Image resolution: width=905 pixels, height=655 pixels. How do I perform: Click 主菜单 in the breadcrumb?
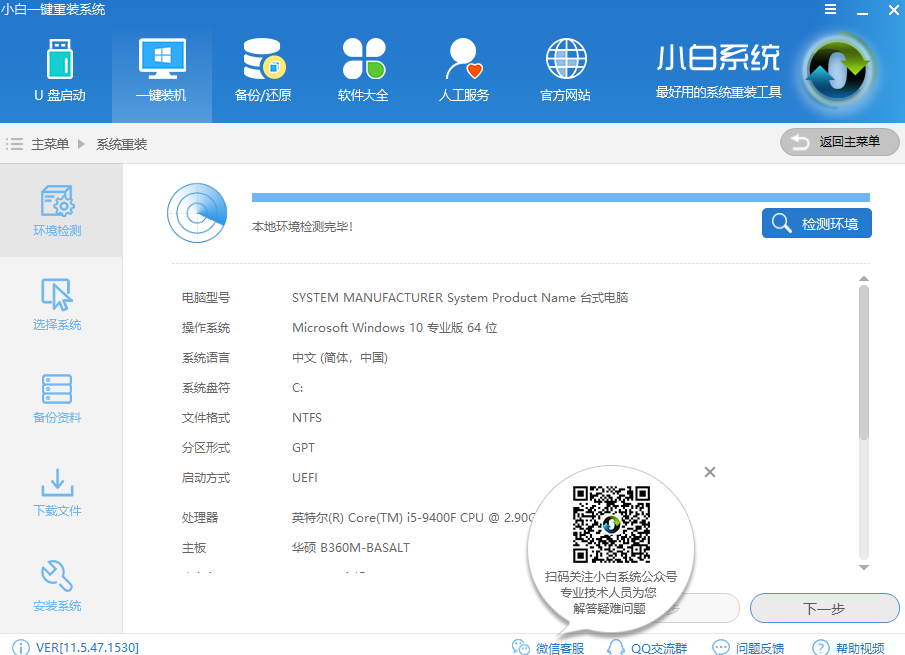(x=50, y=144)
